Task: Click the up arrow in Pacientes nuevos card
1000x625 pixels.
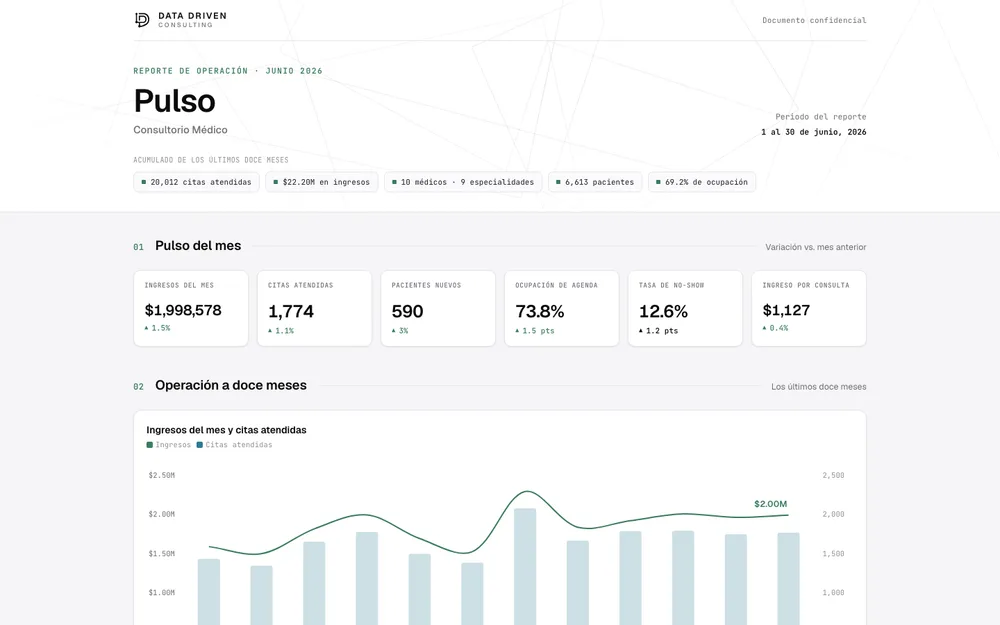Action: pos(393,330)
